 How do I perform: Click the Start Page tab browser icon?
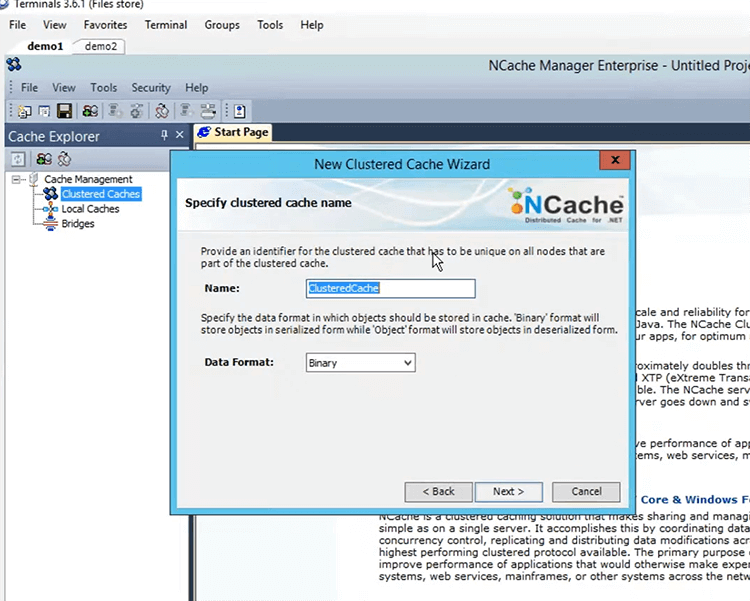(x=204, y=132)
